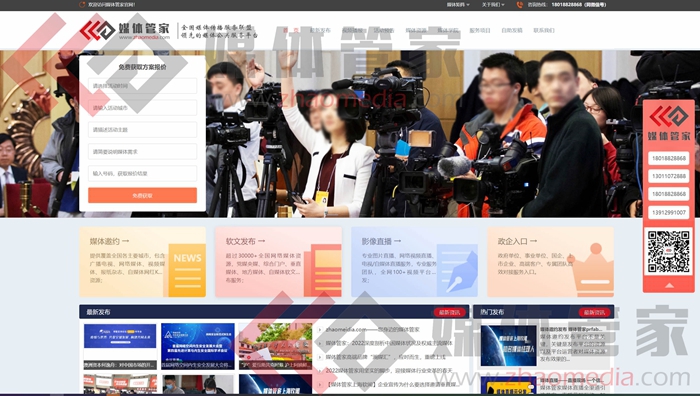Click 最新资讯 button in 最新发布 header
The width and height of the screenshot is (700, 396).
pyautogui.click(x=449, y=312)
